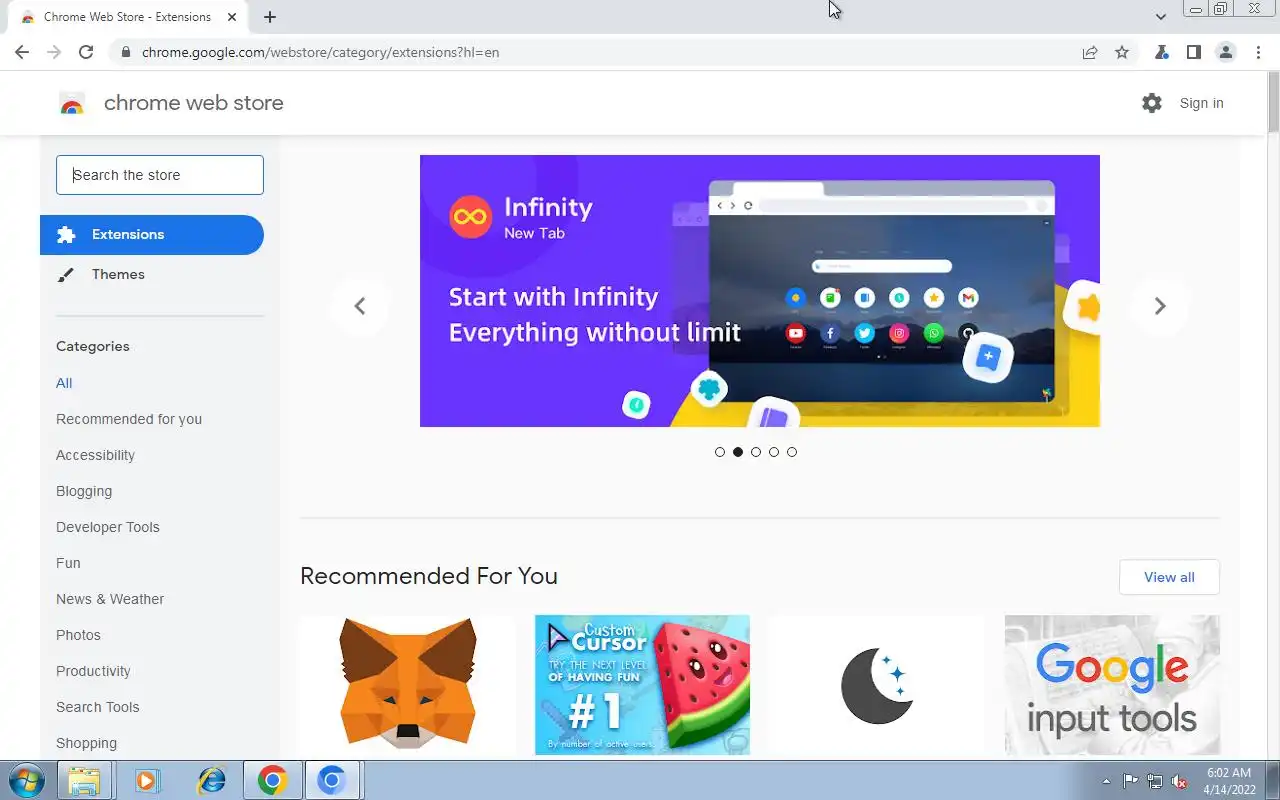Click View all recommended extensions
The width and height of the screenshot is (1280, 800).
(1169, 577)
